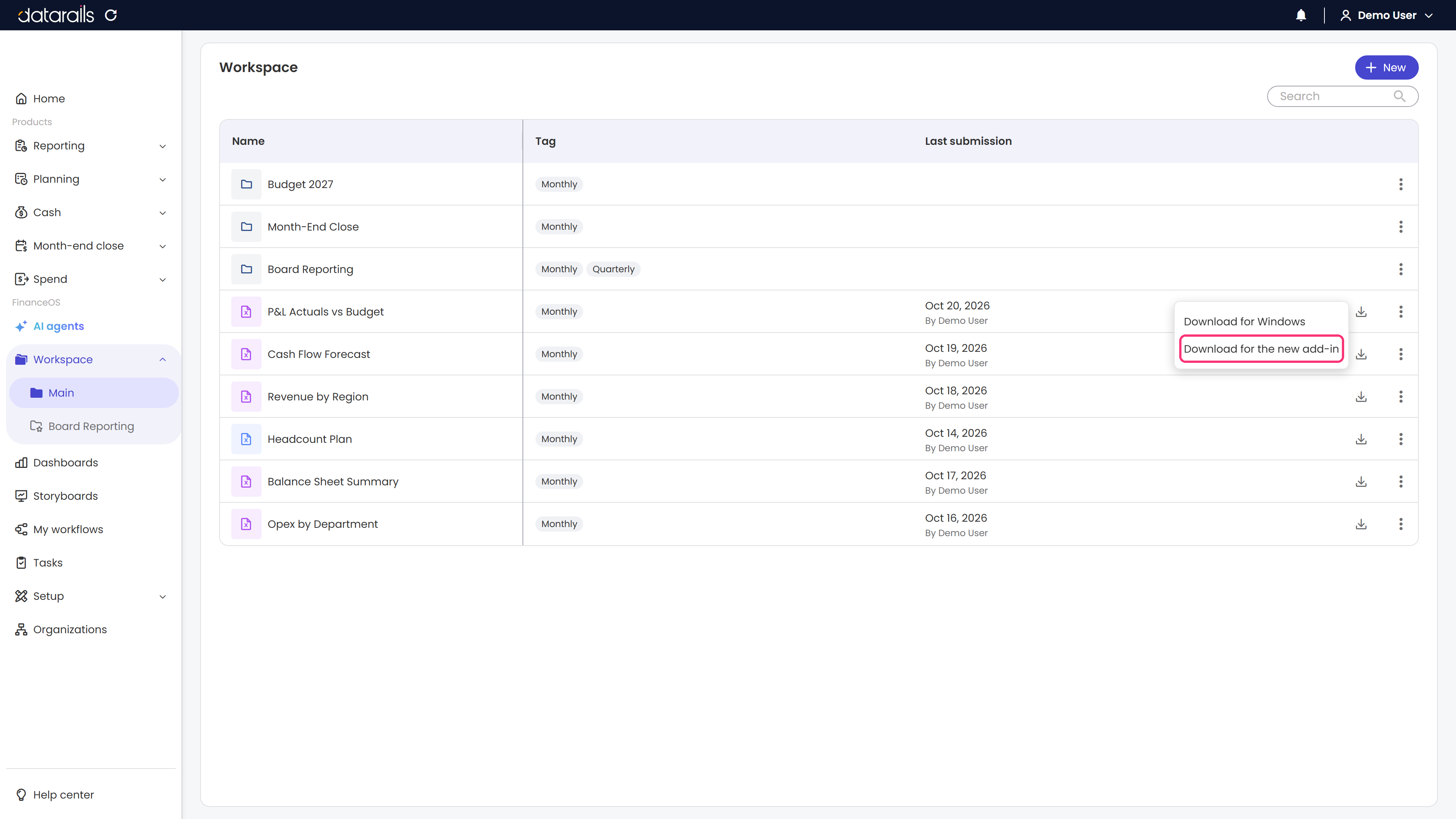1456x819 pixels.
Task: Click the Budget 2027 folder icon
Action: tap(246, 184)
